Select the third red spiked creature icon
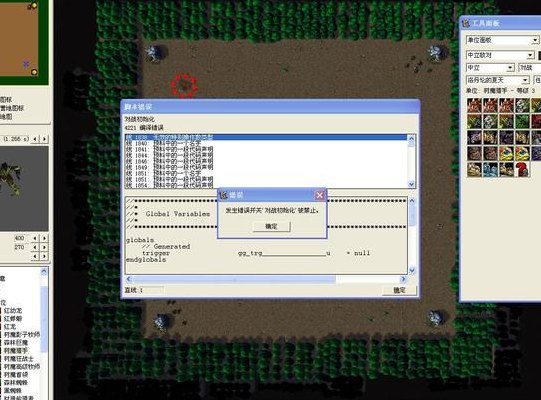541x400 pixels. 506,105
